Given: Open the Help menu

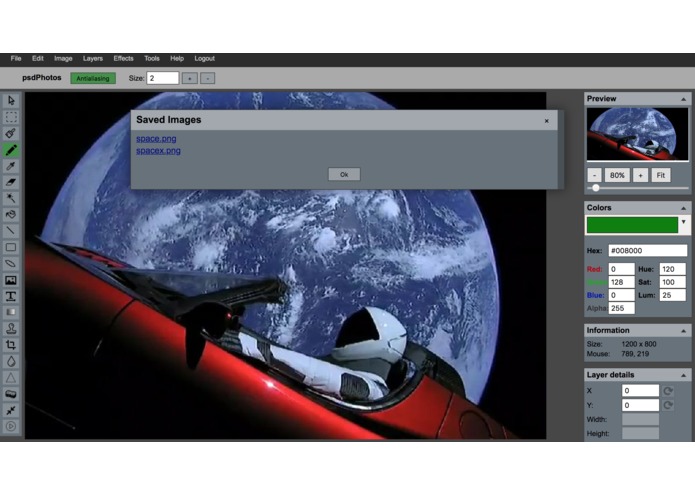Looking at the screenshot, I should [177, 58].
